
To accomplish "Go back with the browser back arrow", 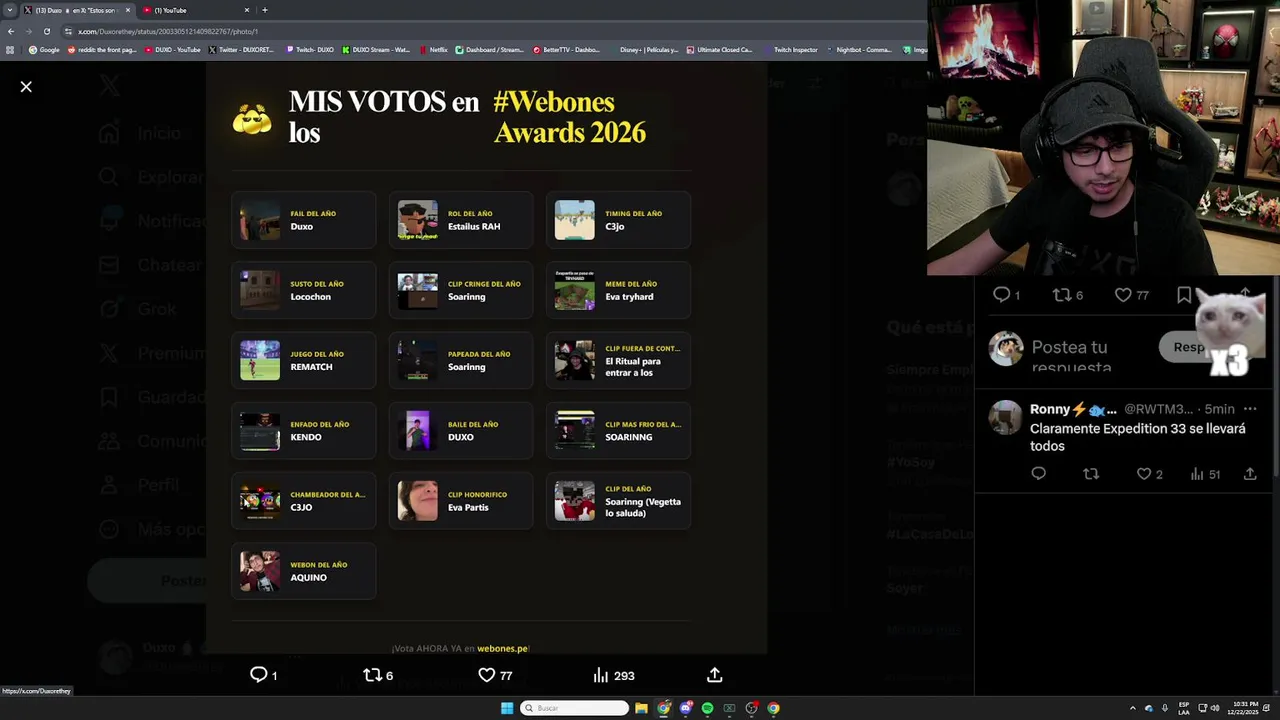I will pos(11,31).
